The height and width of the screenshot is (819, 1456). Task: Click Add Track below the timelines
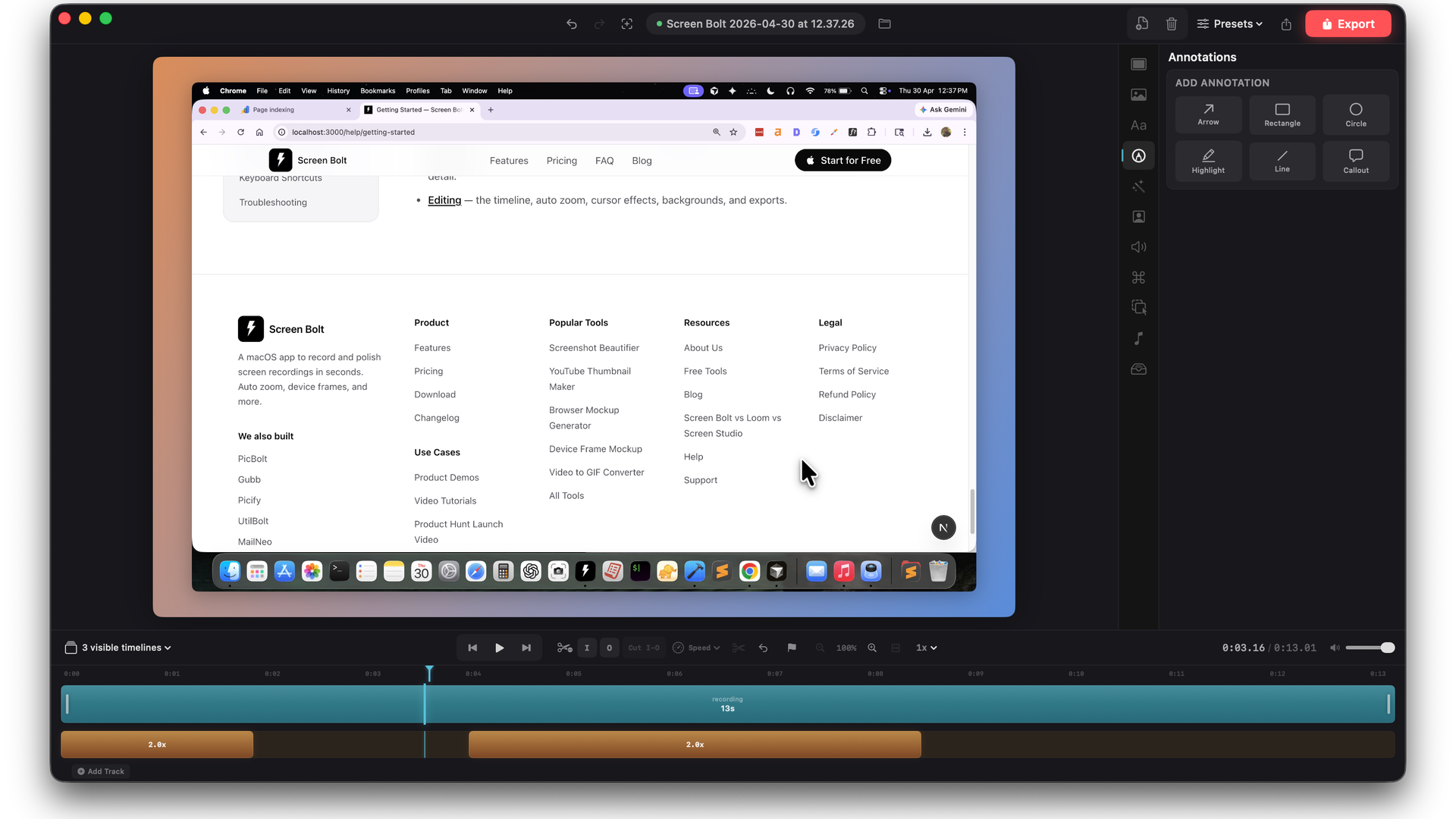[101, 771]
